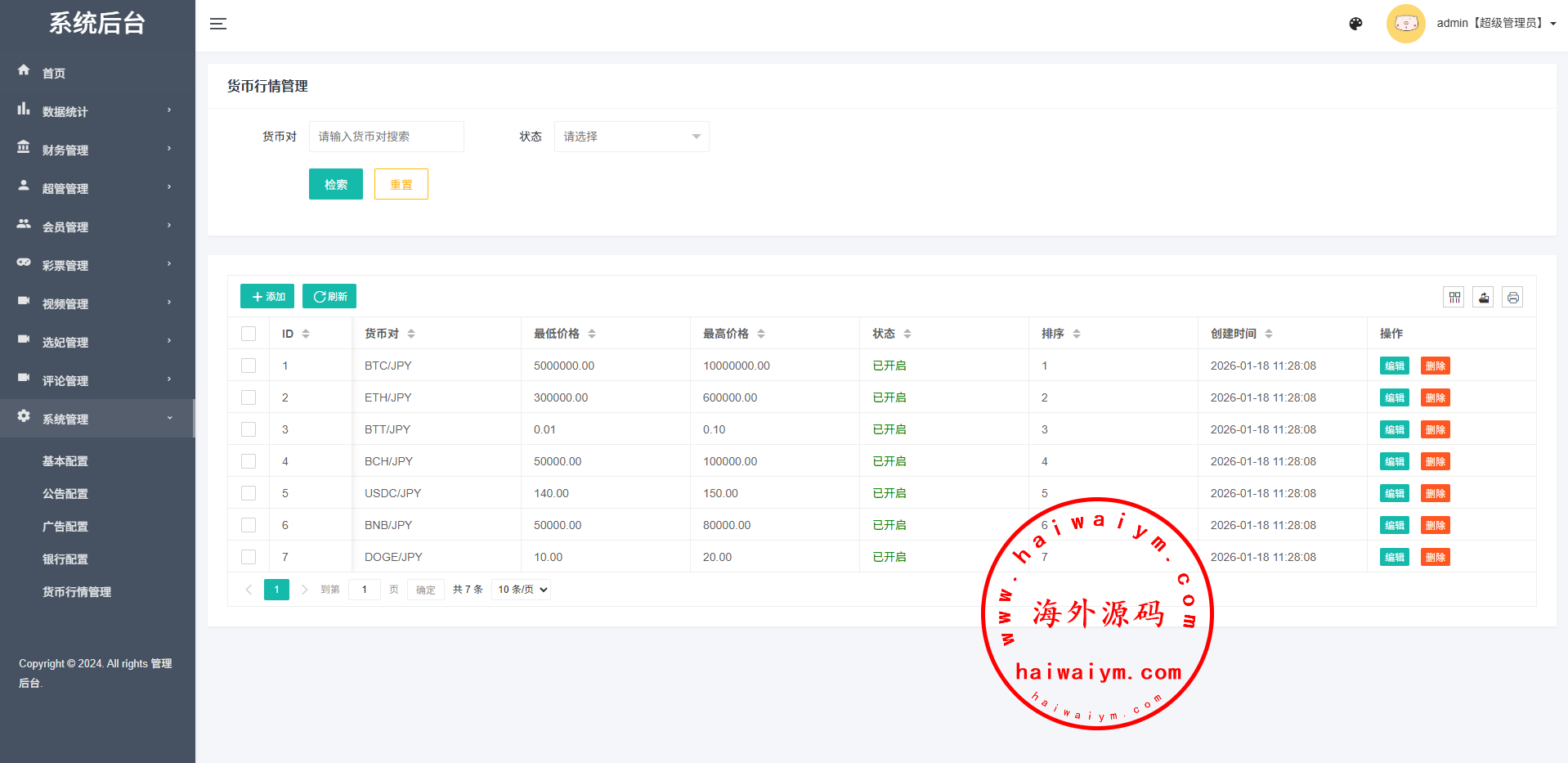Viewport: 1568px width, 763px height.
Task: Click the home icon beside 首页
Action: click(24, 71)
